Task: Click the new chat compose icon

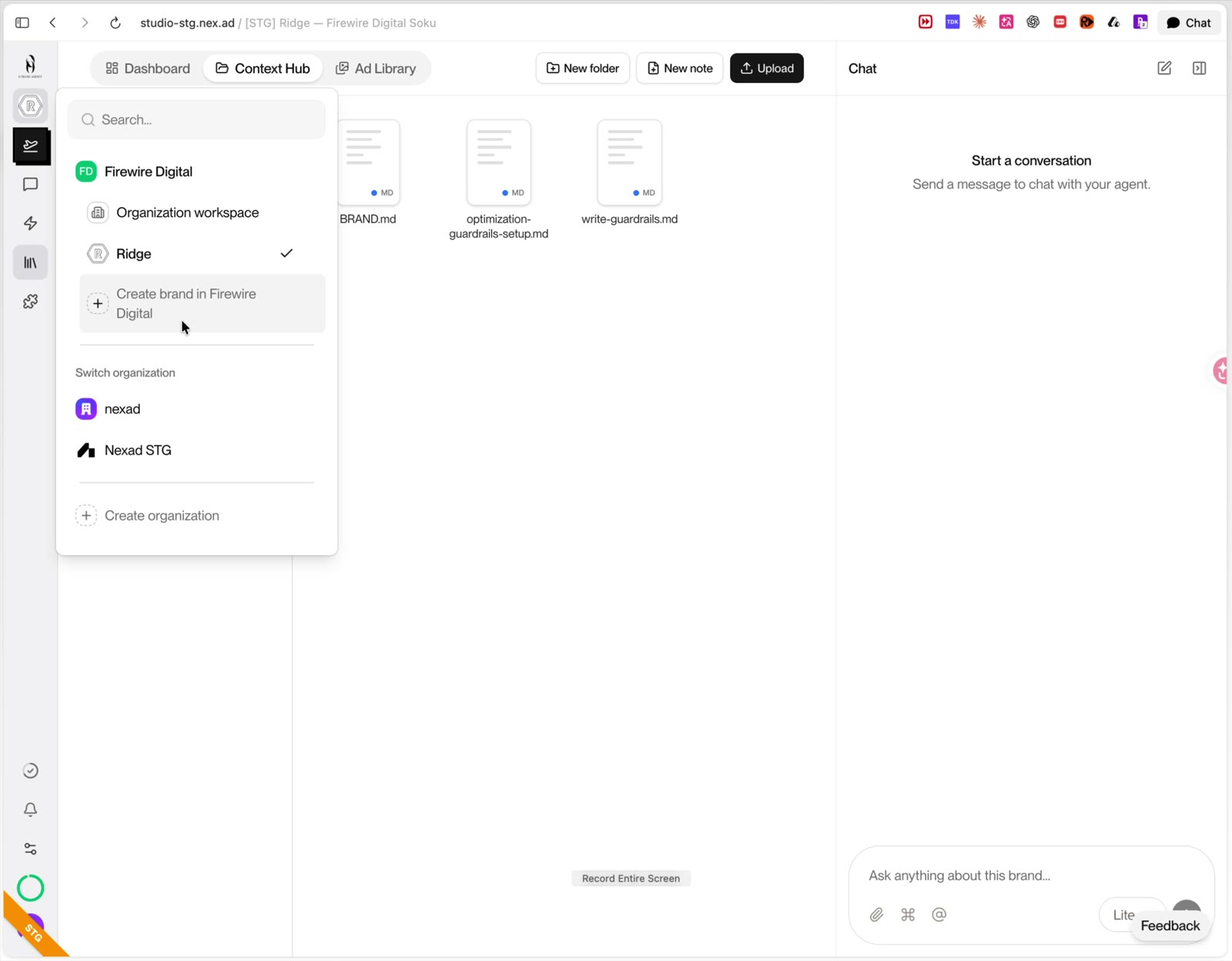Action: coord(1164,68)
